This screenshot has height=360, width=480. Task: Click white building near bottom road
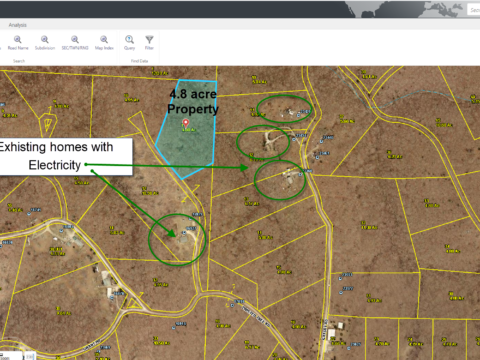tap(331, 333)
